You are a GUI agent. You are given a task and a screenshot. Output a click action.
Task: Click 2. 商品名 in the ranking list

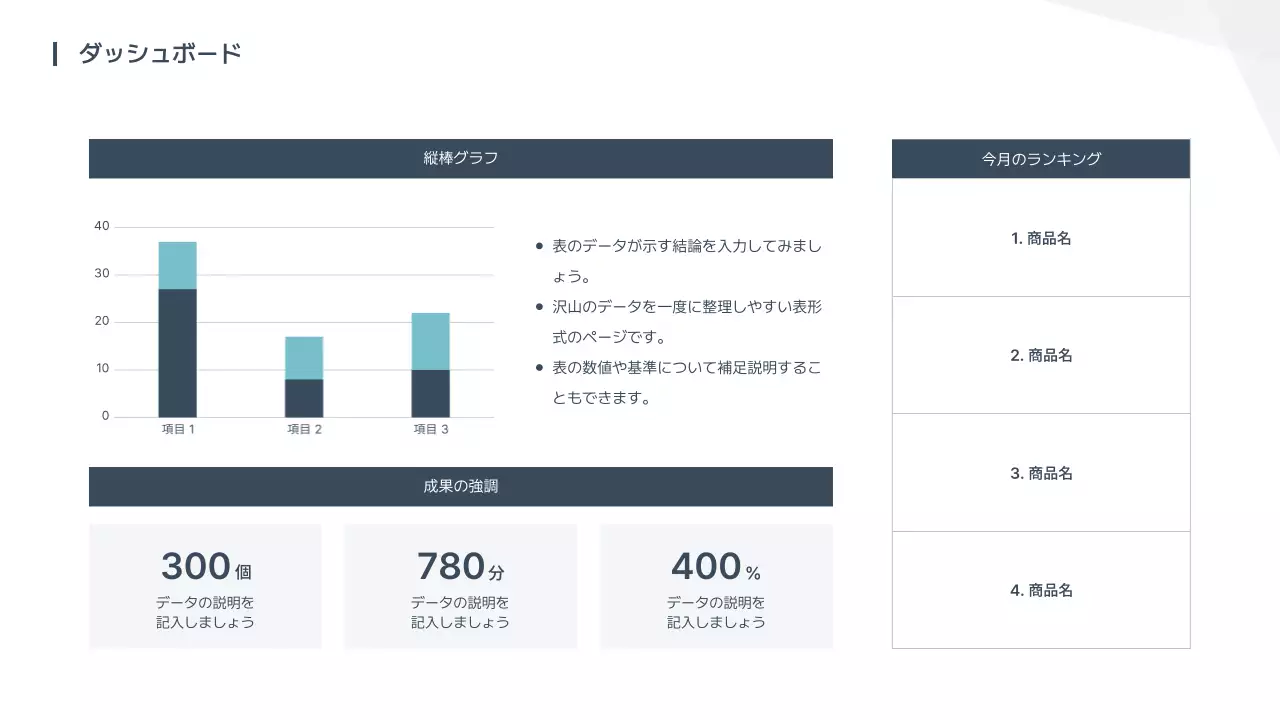[1041, 355]
